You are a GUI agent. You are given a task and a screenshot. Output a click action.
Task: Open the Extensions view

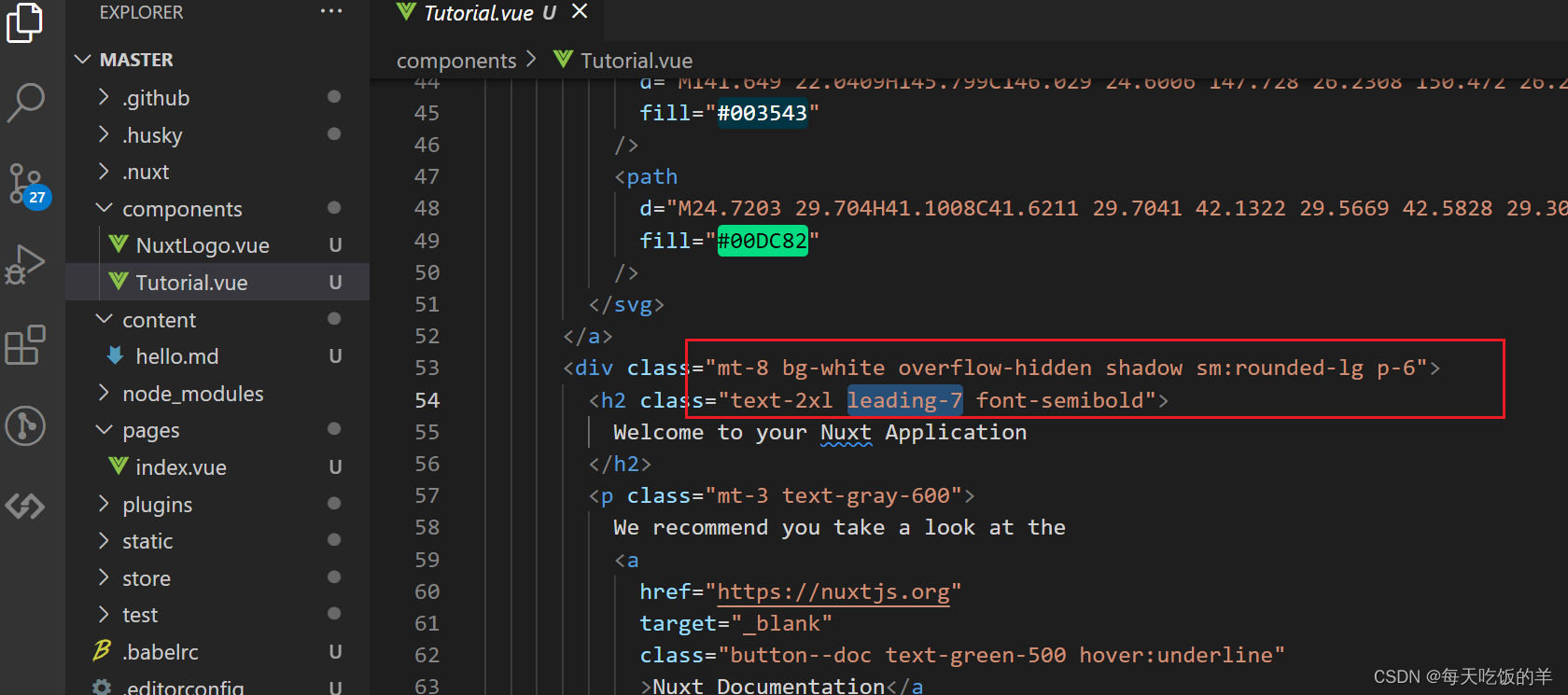point(25,345)
